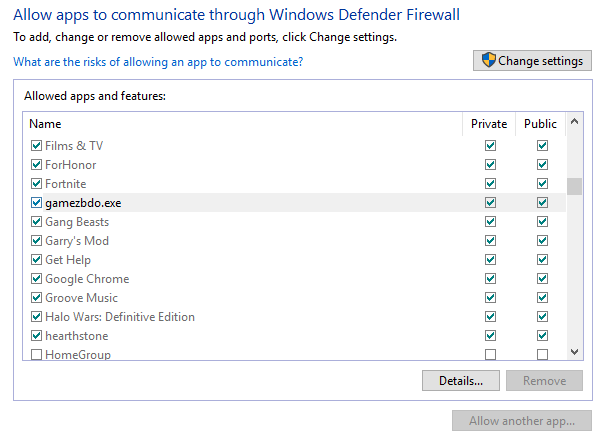Click the shield icon on Change settings
Image resolution: width=609 pixels, height=441 pixels.
pos(489,60)
